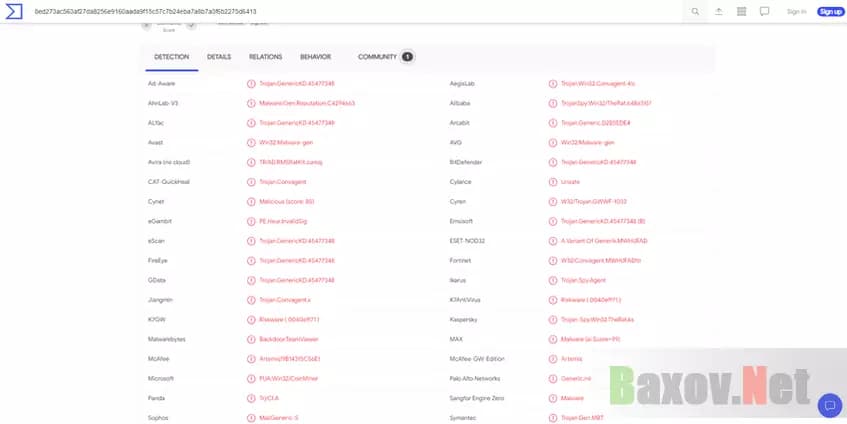847x424 pixels.
Task: Open the Relations tab
Action: [x=265, y=57]
